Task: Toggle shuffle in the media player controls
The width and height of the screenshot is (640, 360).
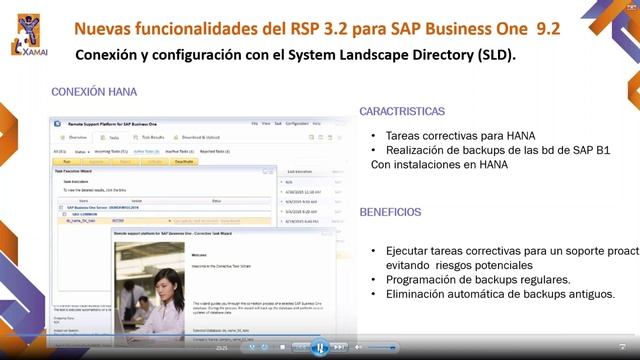Action: [x=252, y=347]
